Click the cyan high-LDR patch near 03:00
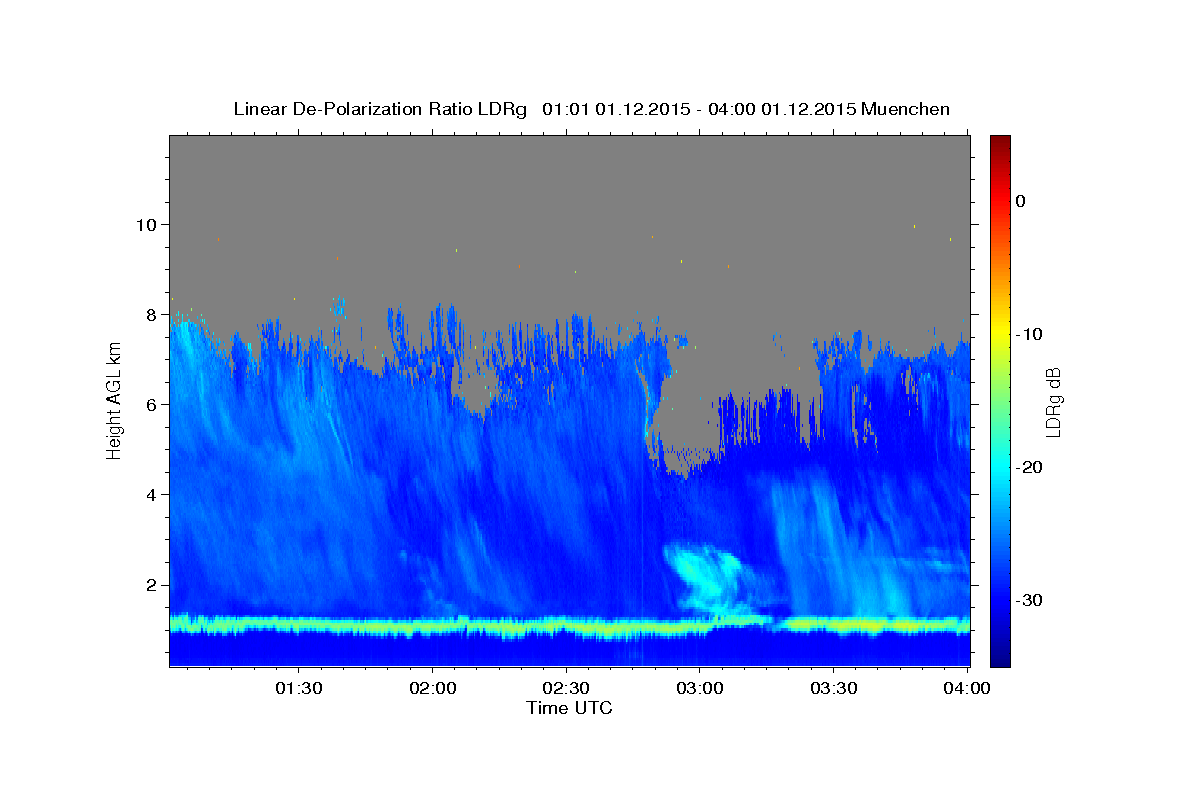 coord(708,577)
